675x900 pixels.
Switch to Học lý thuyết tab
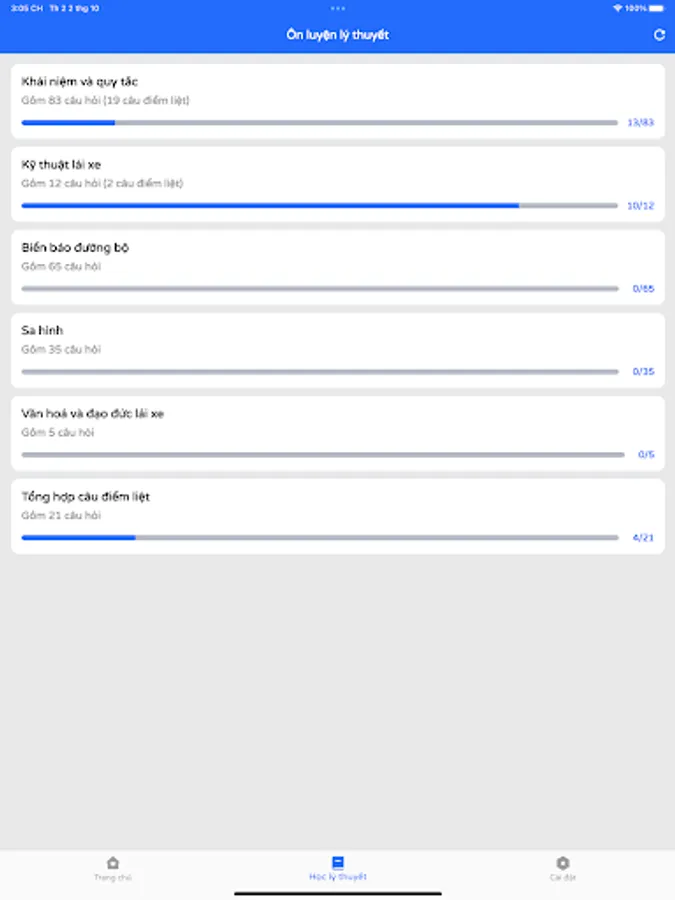tap(338, 867)
